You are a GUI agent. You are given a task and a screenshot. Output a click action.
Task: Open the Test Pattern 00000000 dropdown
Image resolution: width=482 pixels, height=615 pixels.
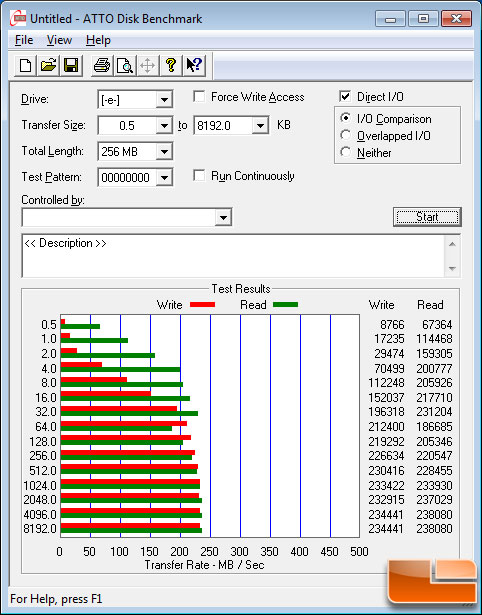point(164,178)
